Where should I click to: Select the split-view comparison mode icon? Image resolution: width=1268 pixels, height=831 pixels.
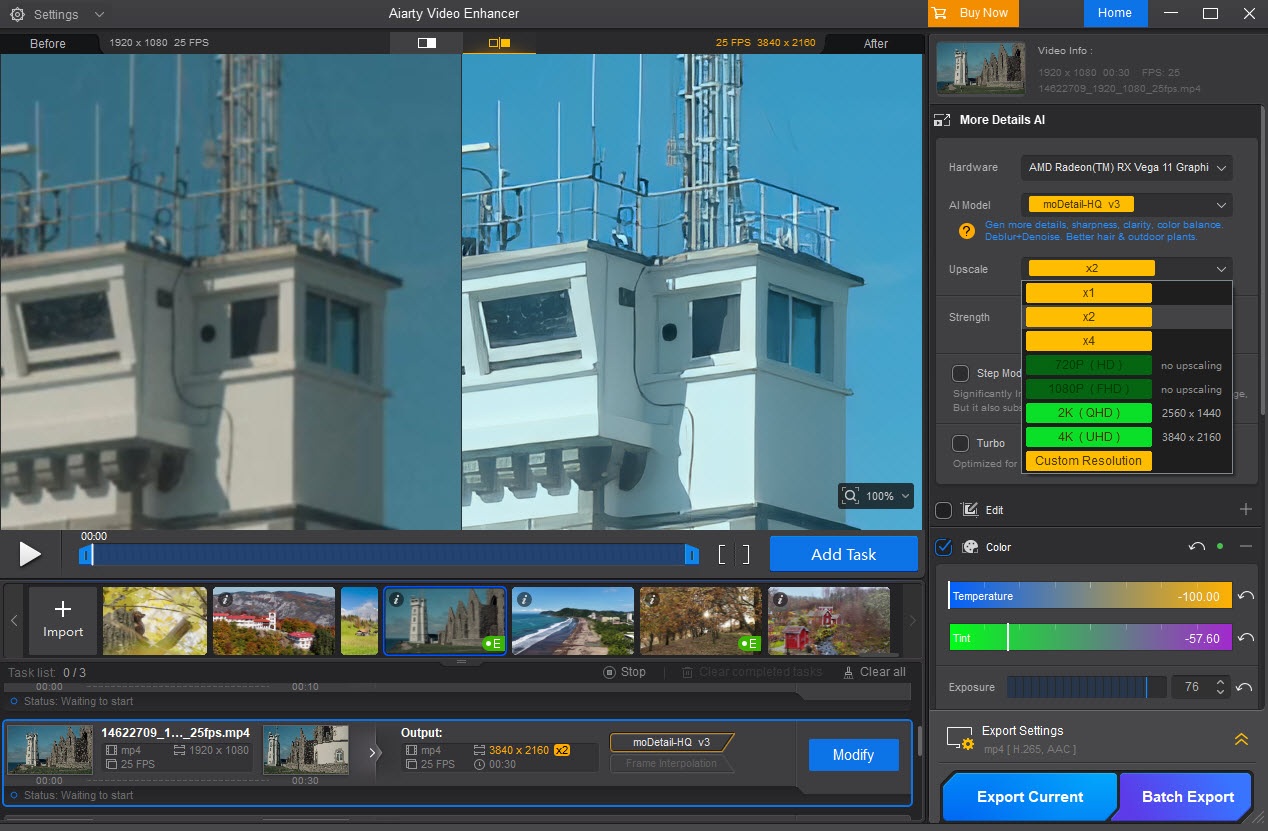pyautogui.click(x=427, y=43)
